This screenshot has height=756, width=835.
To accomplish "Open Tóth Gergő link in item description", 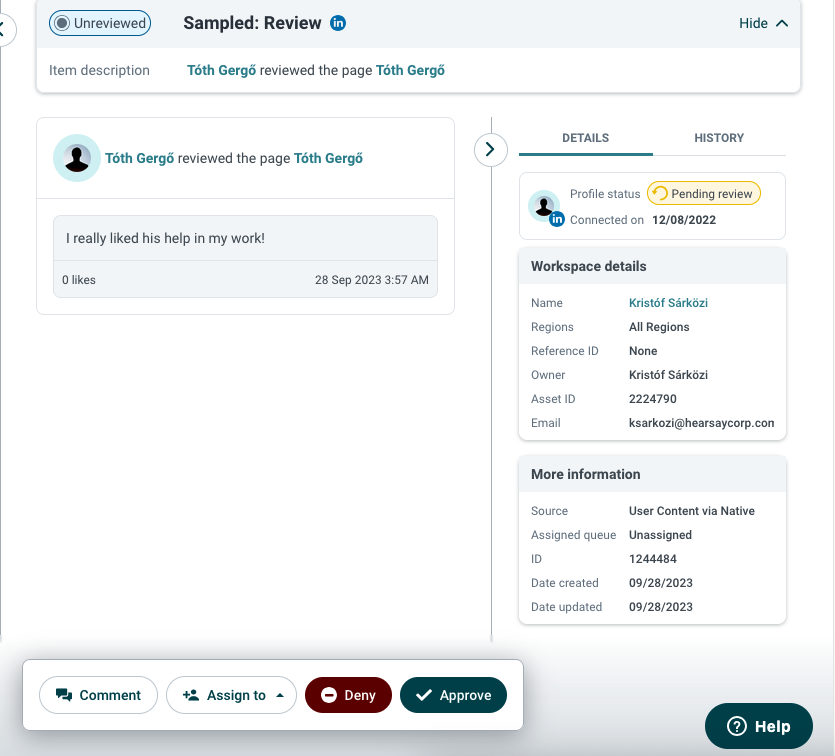I will [222, 70].
